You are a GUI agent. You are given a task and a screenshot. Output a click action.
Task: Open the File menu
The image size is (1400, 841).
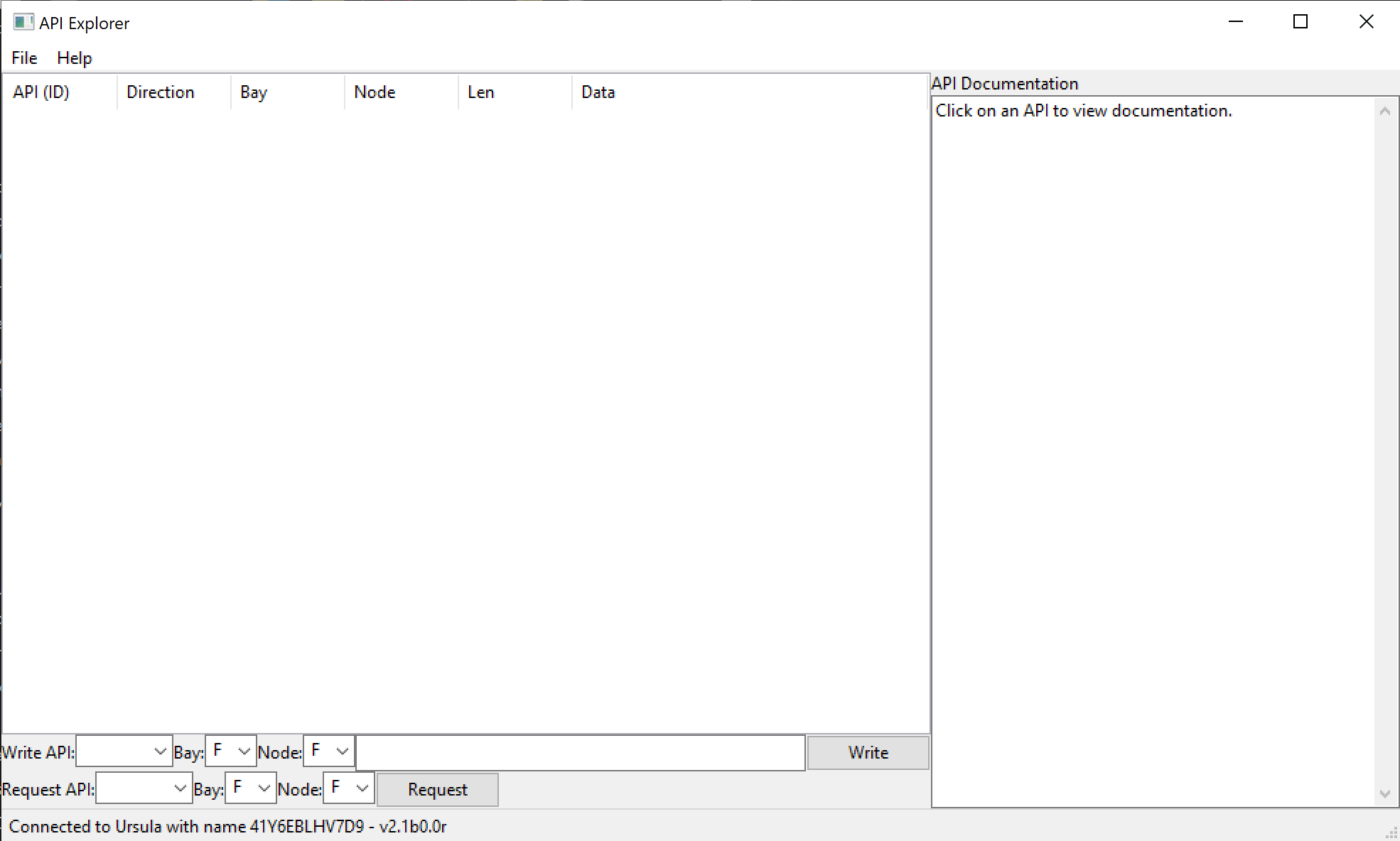tap(23, 58)
